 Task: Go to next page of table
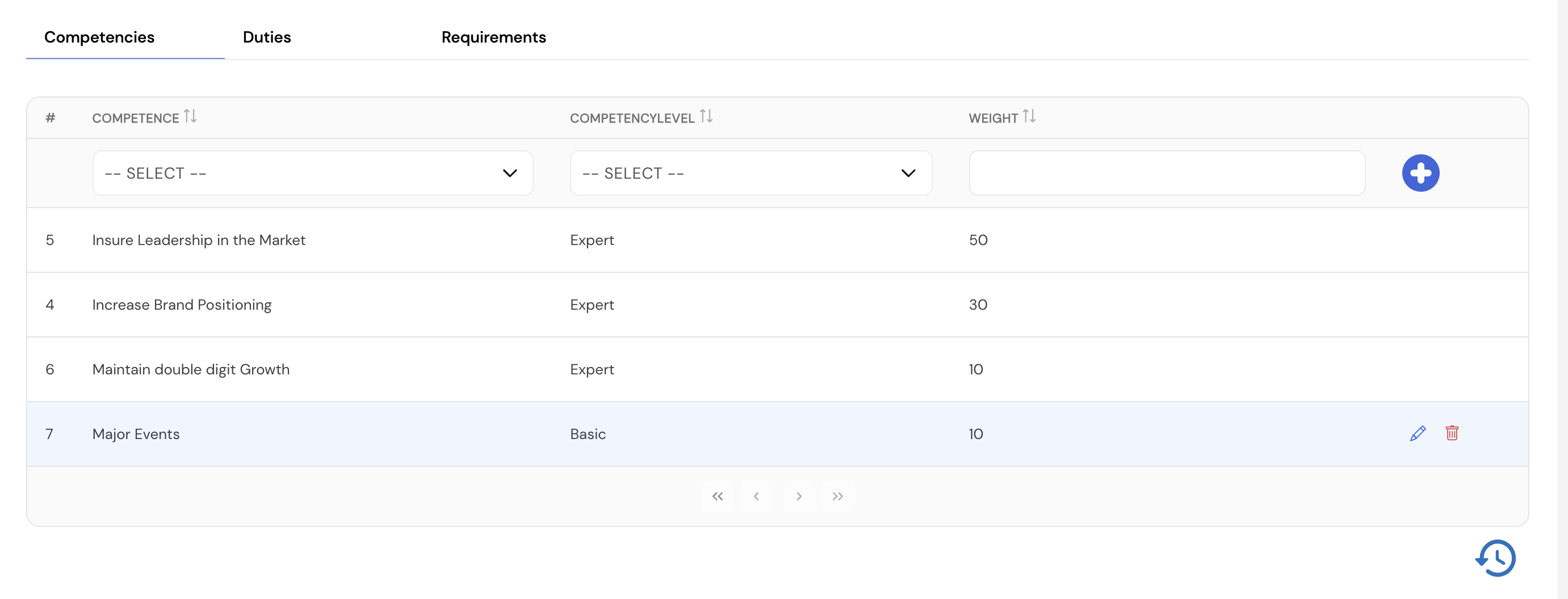(799, 496)
